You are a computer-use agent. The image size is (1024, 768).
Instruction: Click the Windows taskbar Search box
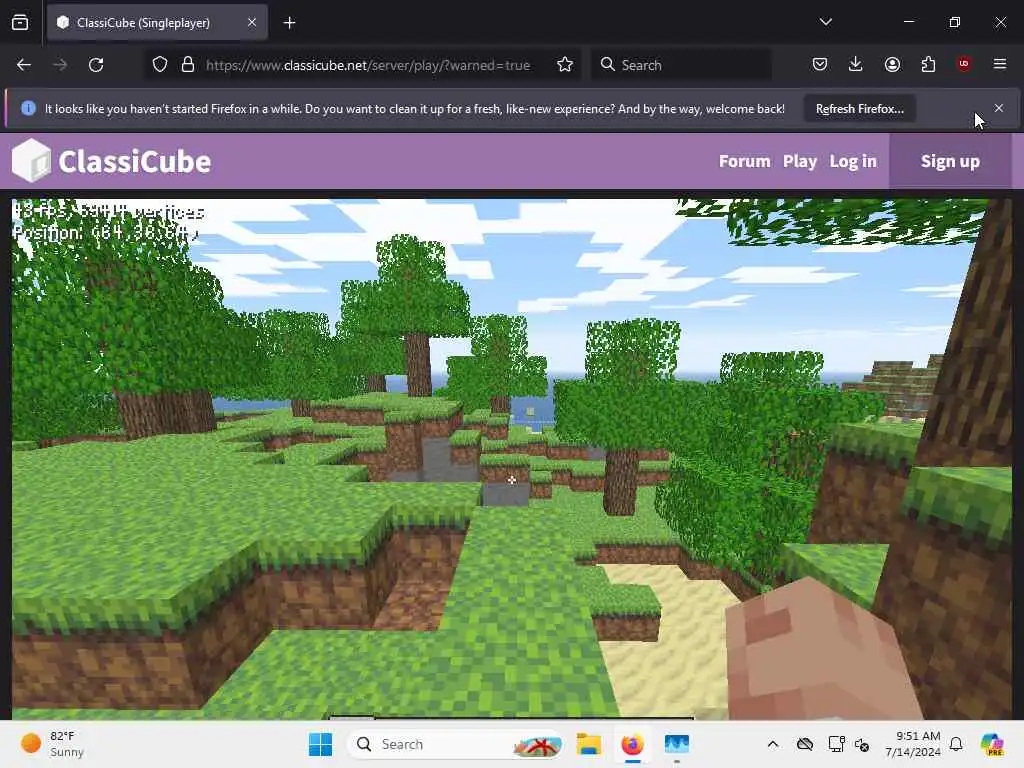456,744
